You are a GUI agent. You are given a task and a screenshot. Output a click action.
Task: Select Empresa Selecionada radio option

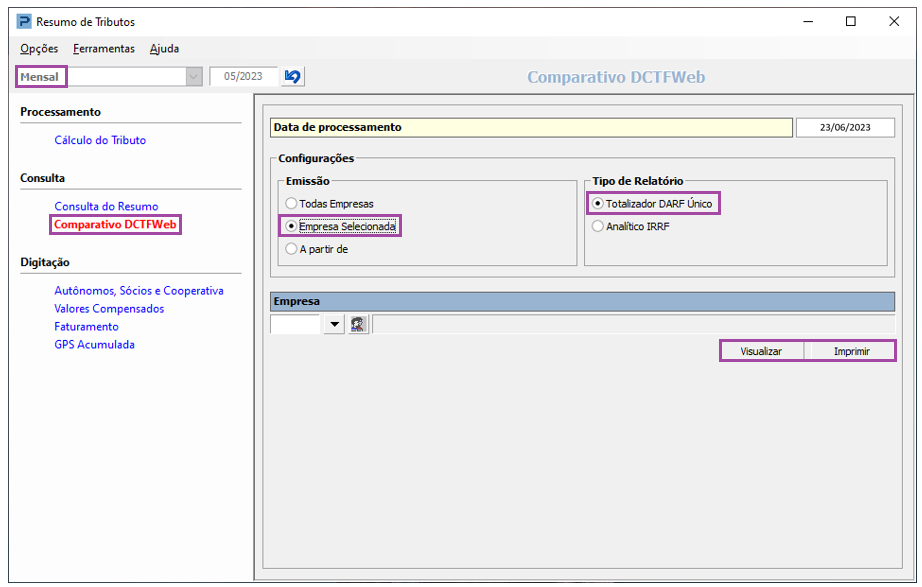[340, 226]
